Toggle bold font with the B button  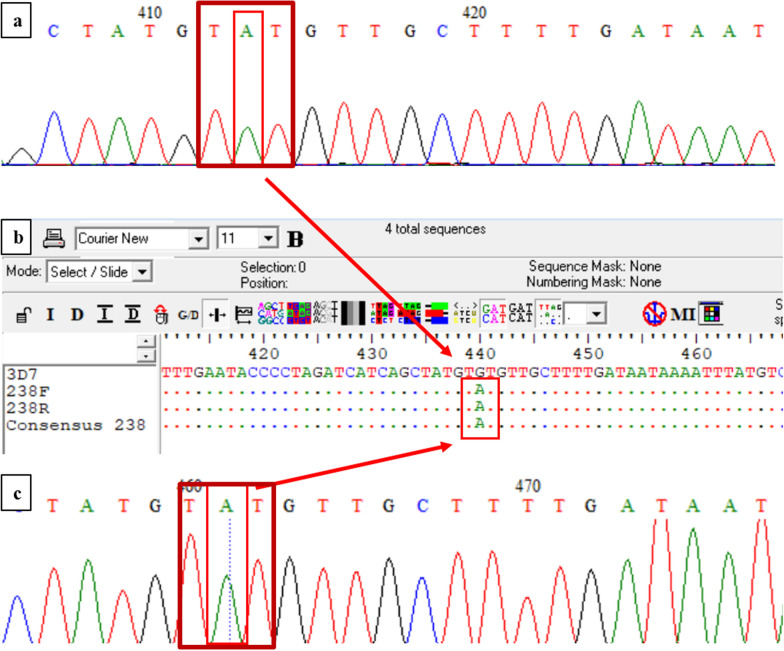[x=296, y=239]
